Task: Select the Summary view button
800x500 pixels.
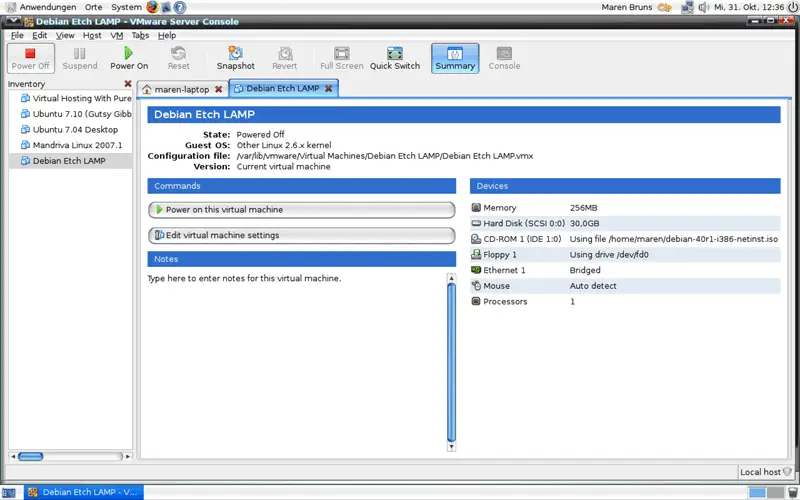Action: tap(455, 58)
